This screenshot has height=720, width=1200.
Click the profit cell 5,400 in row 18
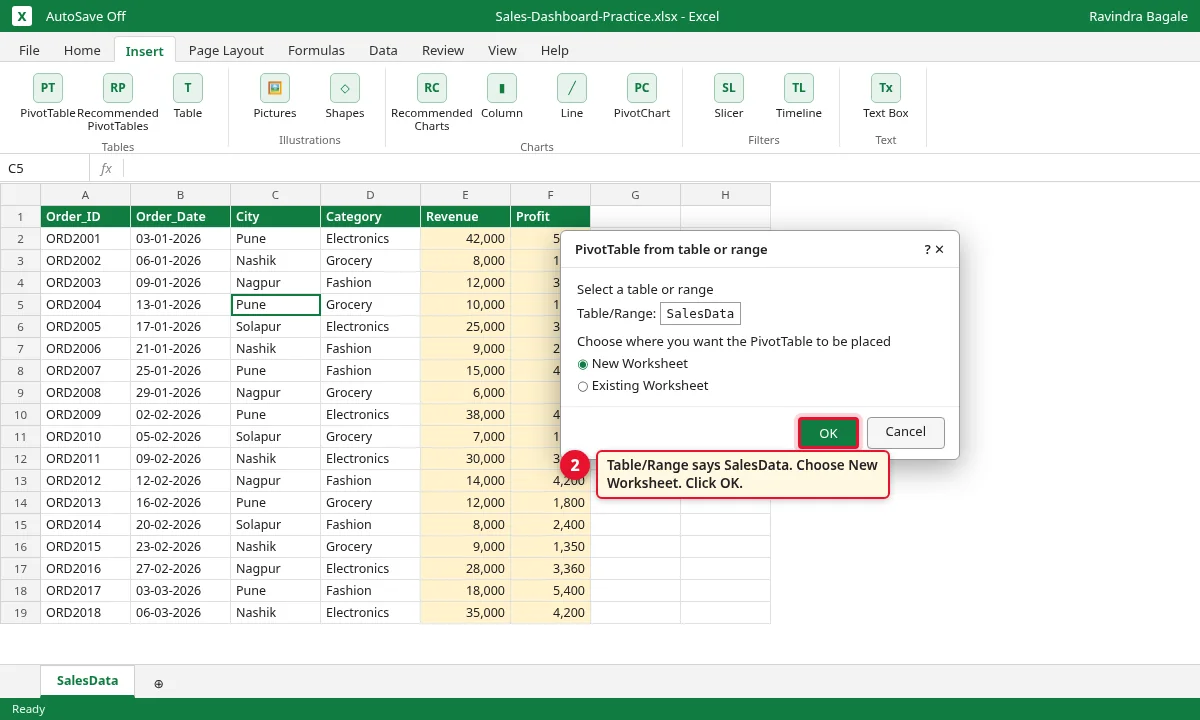pos(550,590)
